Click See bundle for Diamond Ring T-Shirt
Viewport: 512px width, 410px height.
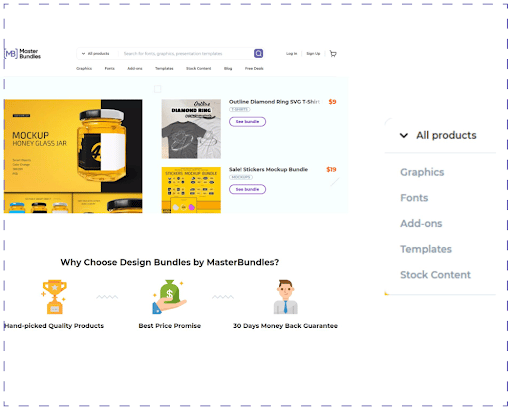247,122
